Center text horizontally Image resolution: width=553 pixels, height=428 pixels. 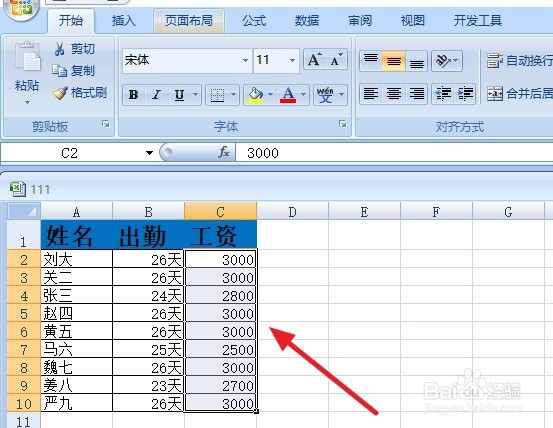(x=394, y=94)
